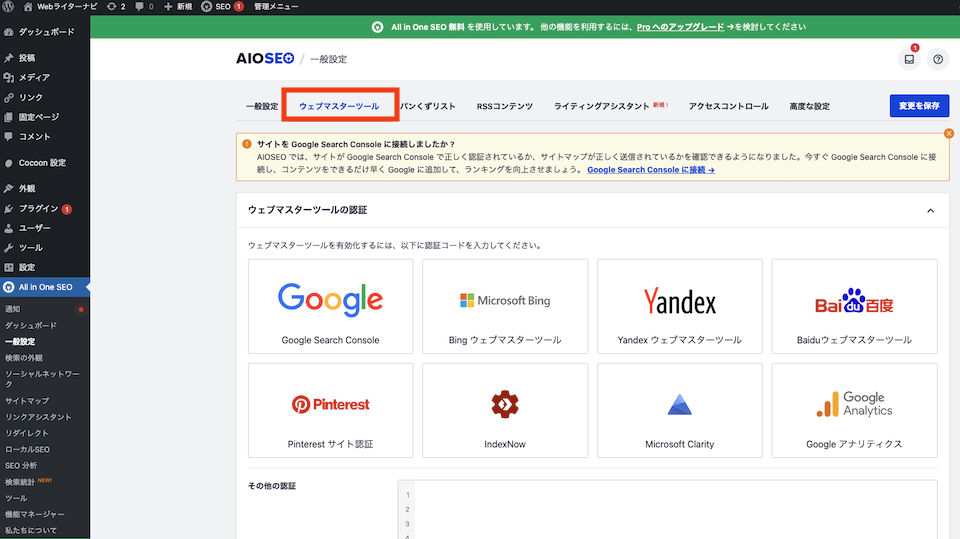Select the Microsoft Clarity card
Viewport: 960px width, 539px height.
point(680,410)
